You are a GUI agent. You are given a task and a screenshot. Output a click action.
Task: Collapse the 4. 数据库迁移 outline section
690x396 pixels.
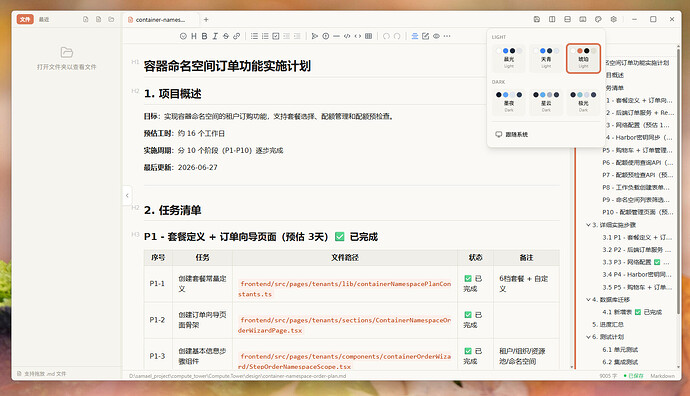588,300
